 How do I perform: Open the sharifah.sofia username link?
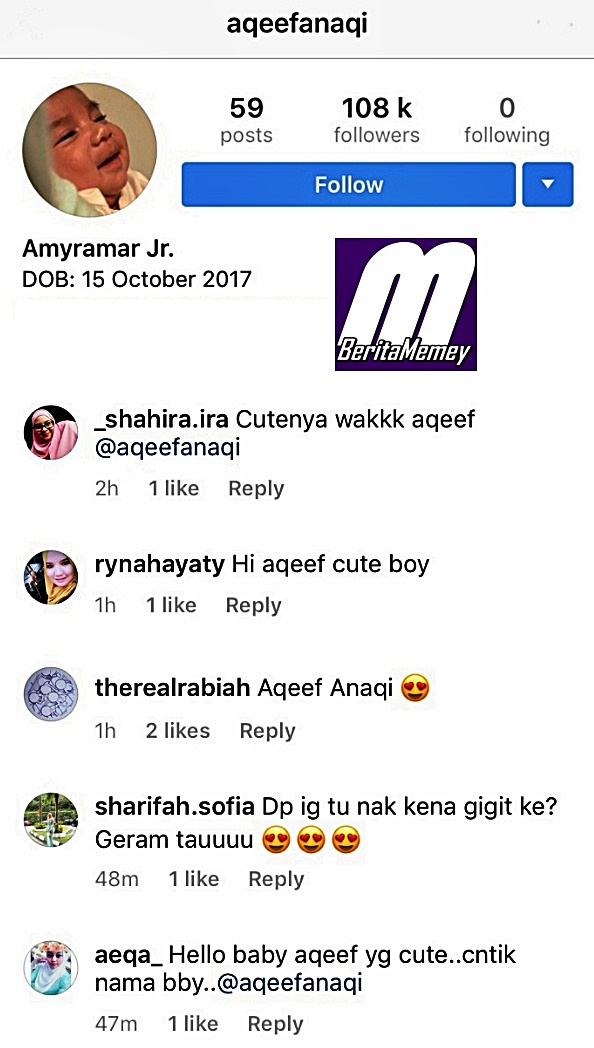point(174,807)
